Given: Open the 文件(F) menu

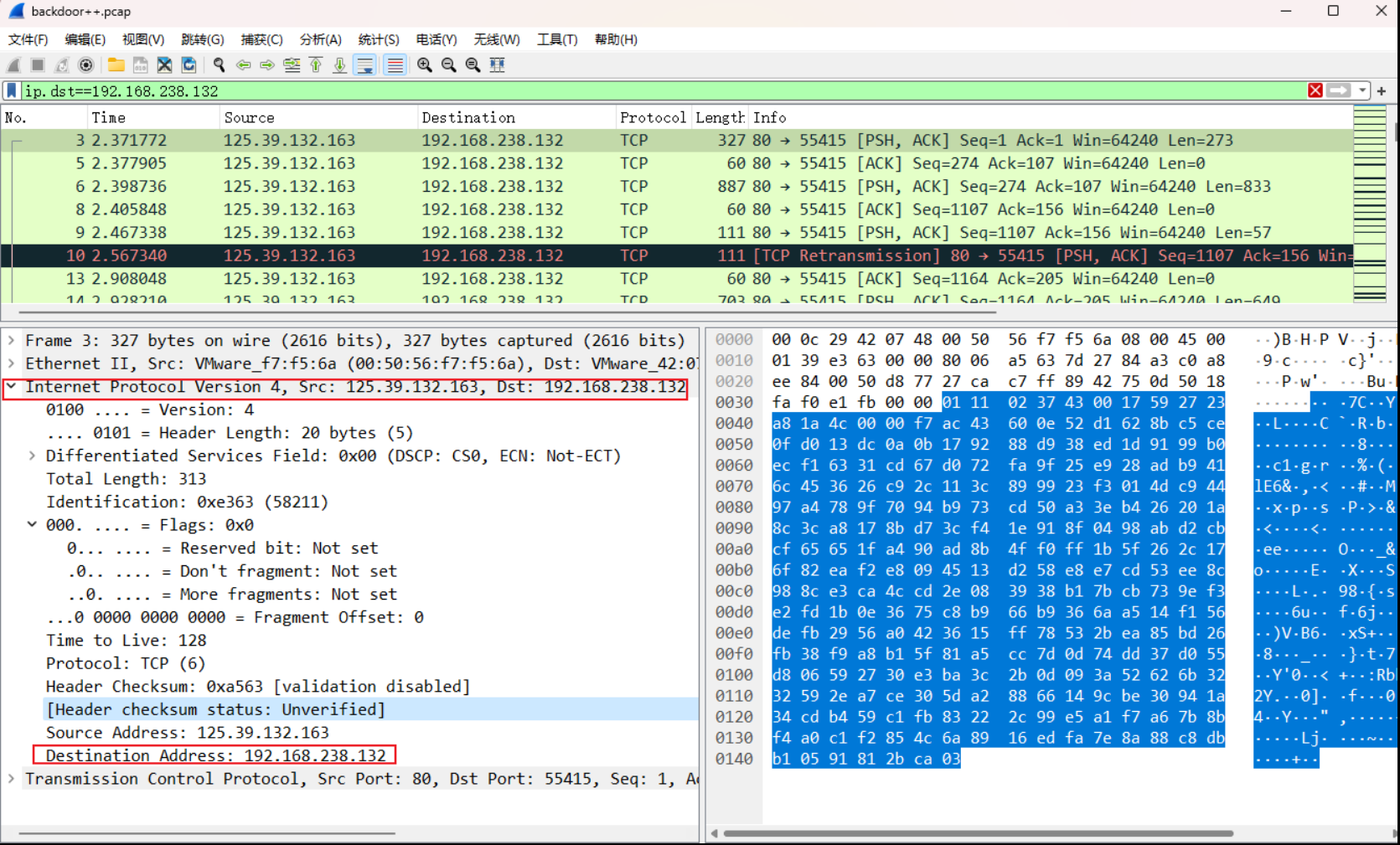Looking at the screenshot, I should 28,39.
